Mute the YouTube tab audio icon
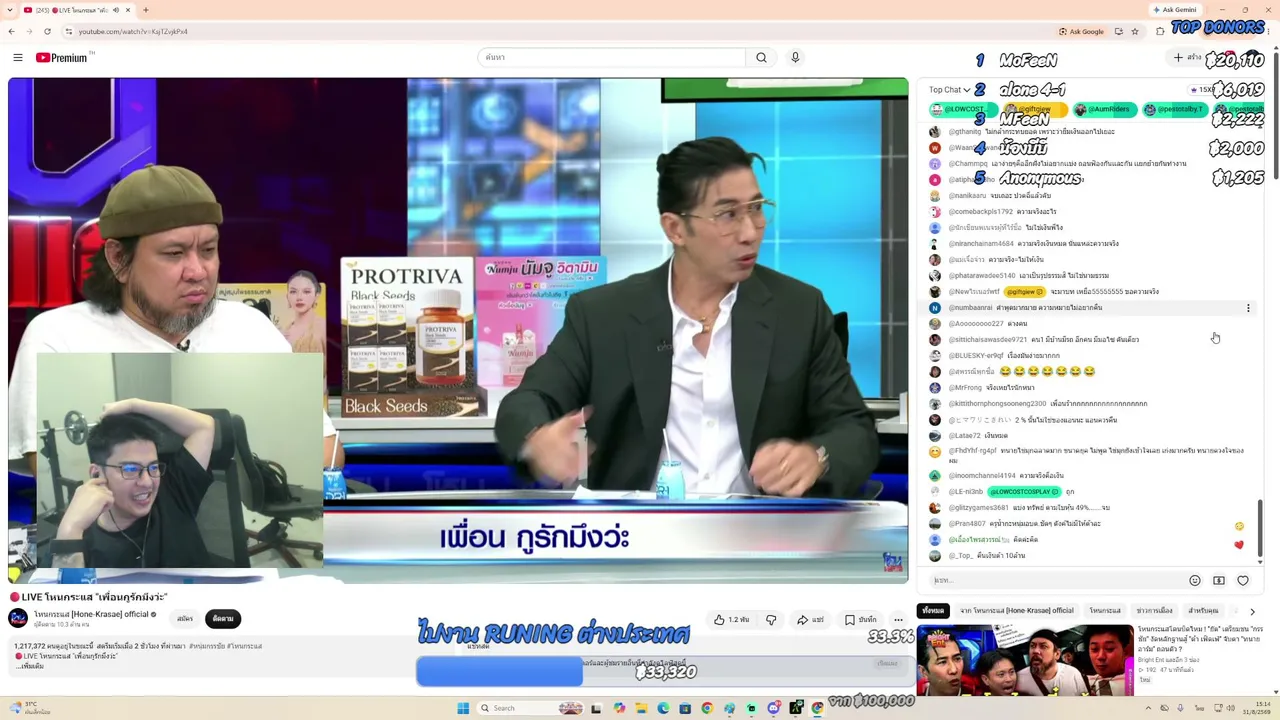 [x=115, y=10]
